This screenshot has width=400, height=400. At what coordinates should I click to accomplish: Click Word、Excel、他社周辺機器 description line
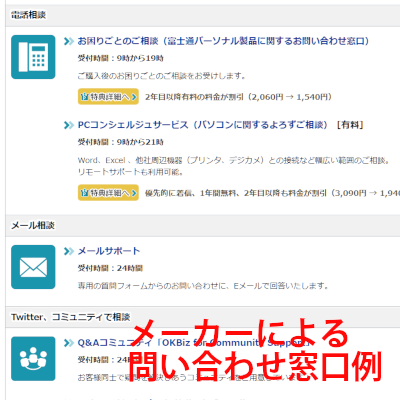(x=234, y=161)
